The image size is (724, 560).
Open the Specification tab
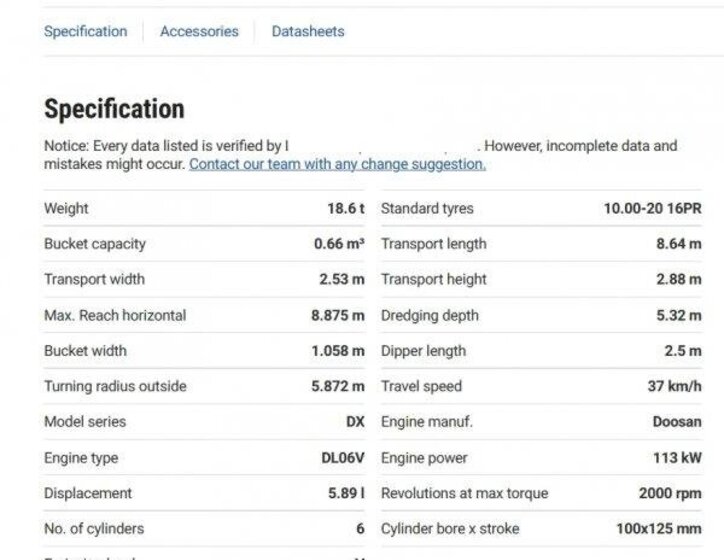(85, 31)
